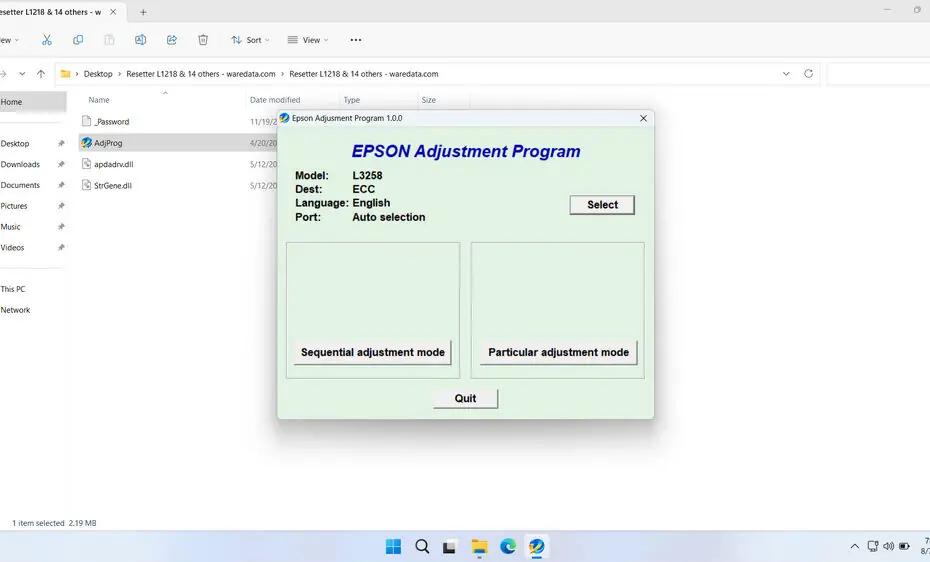Screen dimensions: 930x562
Task: Open Pictures in navigation pane
Action: point(14,206)
